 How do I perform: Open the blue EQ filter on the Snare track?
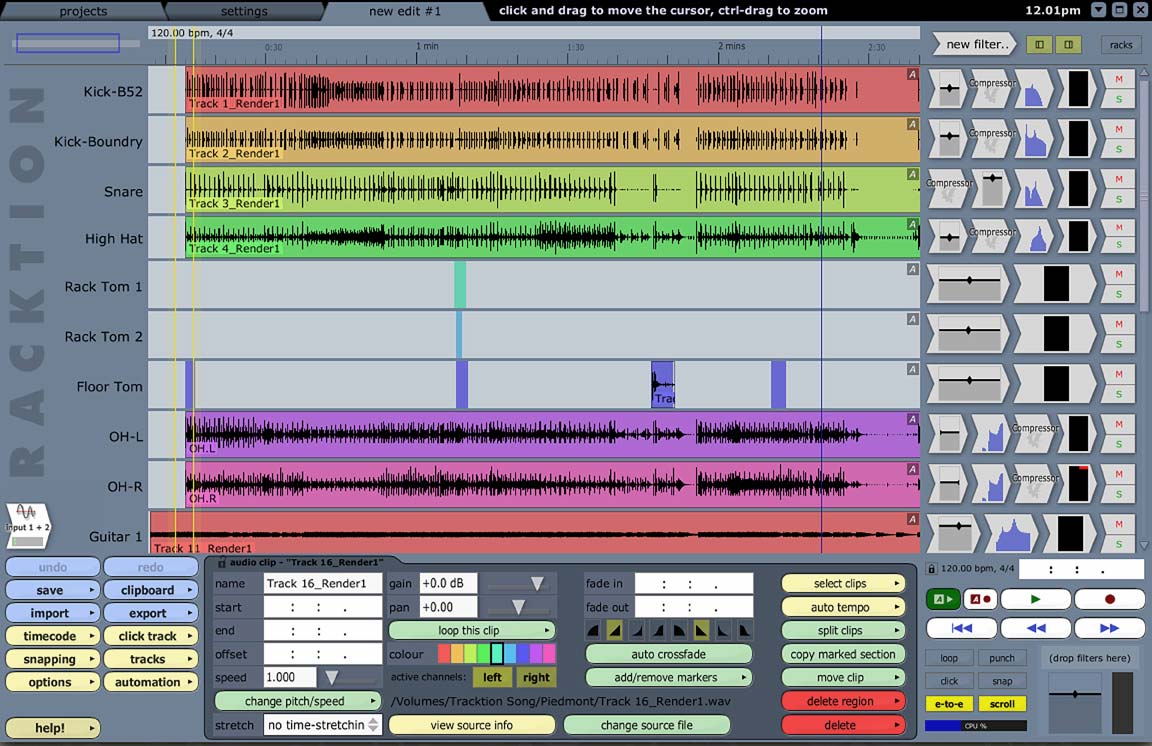click(x=1034, y=188)
